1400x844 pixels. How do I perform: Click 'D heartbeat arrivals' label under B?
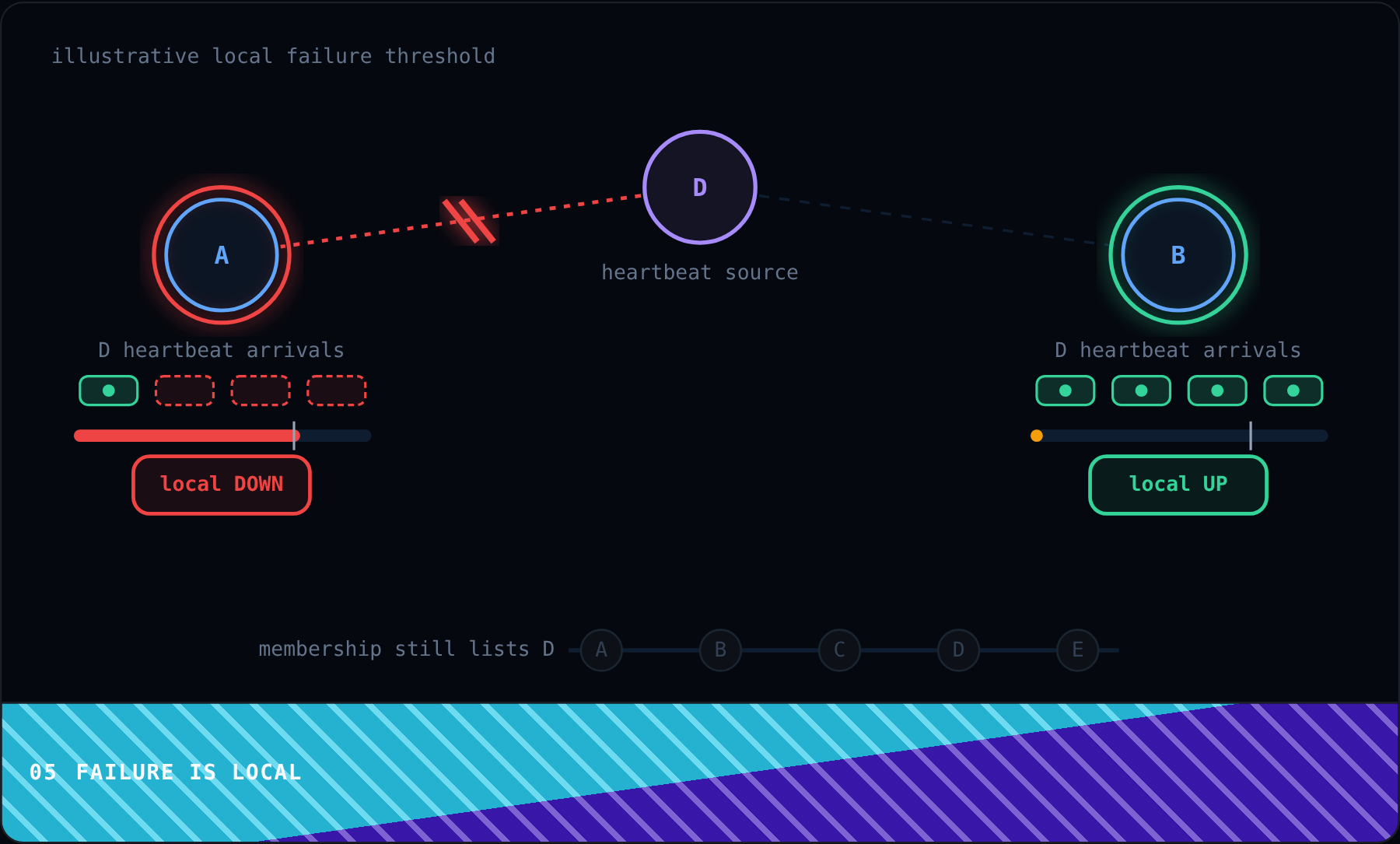pyautogui.click(x=1178, y=350)
